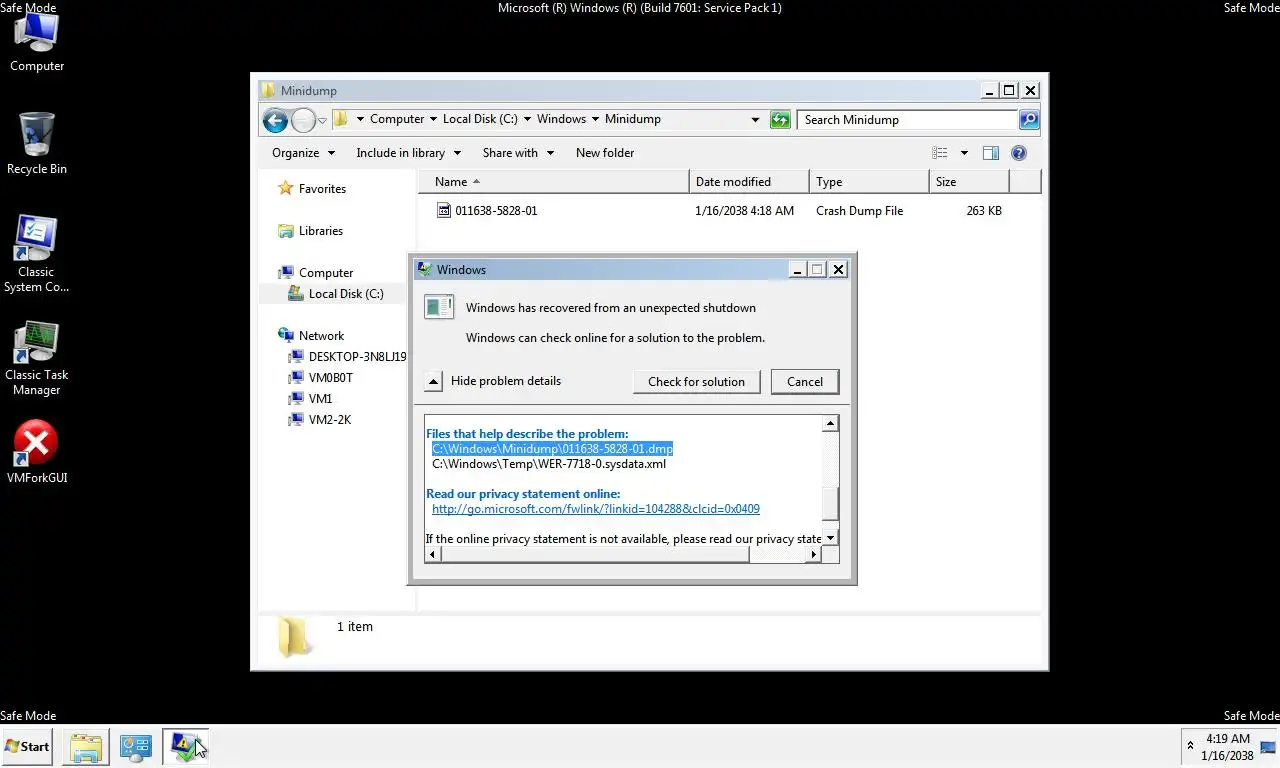Click the Crash Dump File type cell
Screen dimensions: 1280x768
(x=859, y=211)
